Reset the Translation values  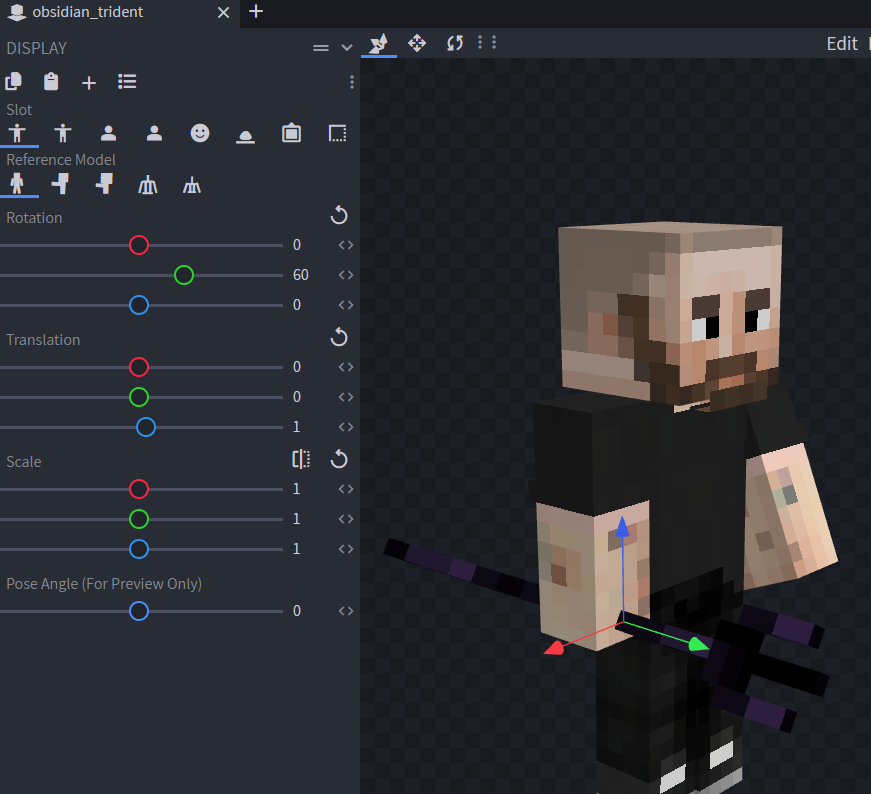[x=339, y=337]
